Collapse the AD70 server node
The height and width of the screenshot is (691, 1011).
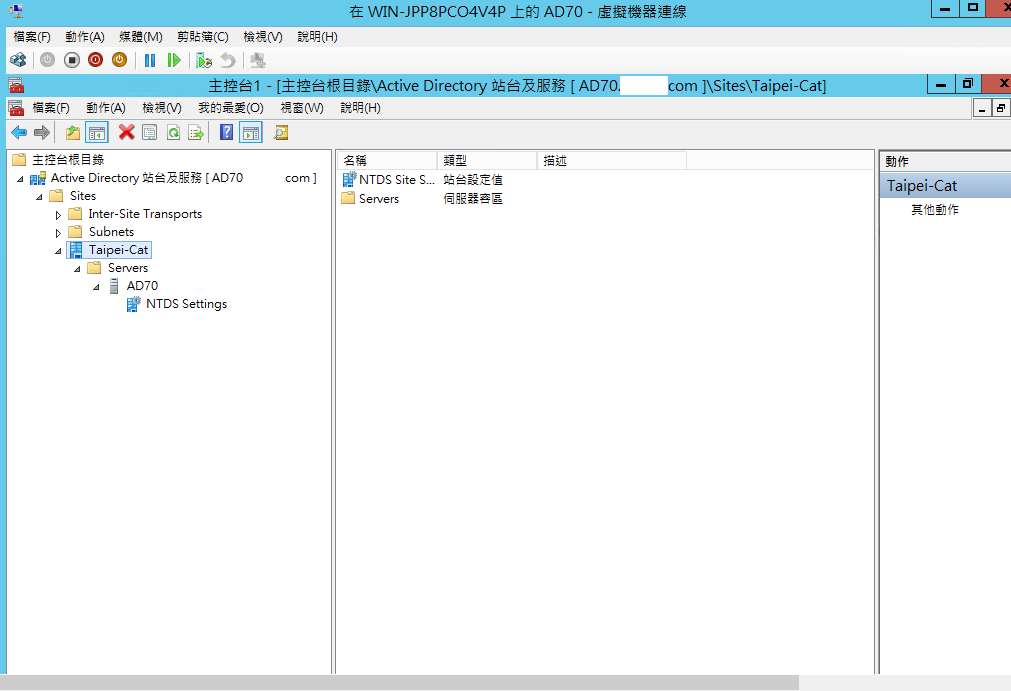(x=96, y=287)
